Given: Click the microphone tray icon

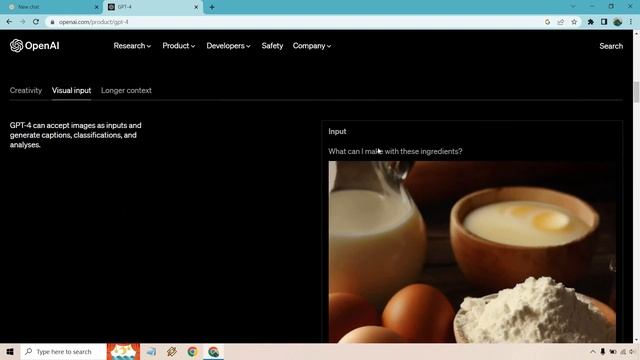Looking at the screenshot, I should coord(602,351).
